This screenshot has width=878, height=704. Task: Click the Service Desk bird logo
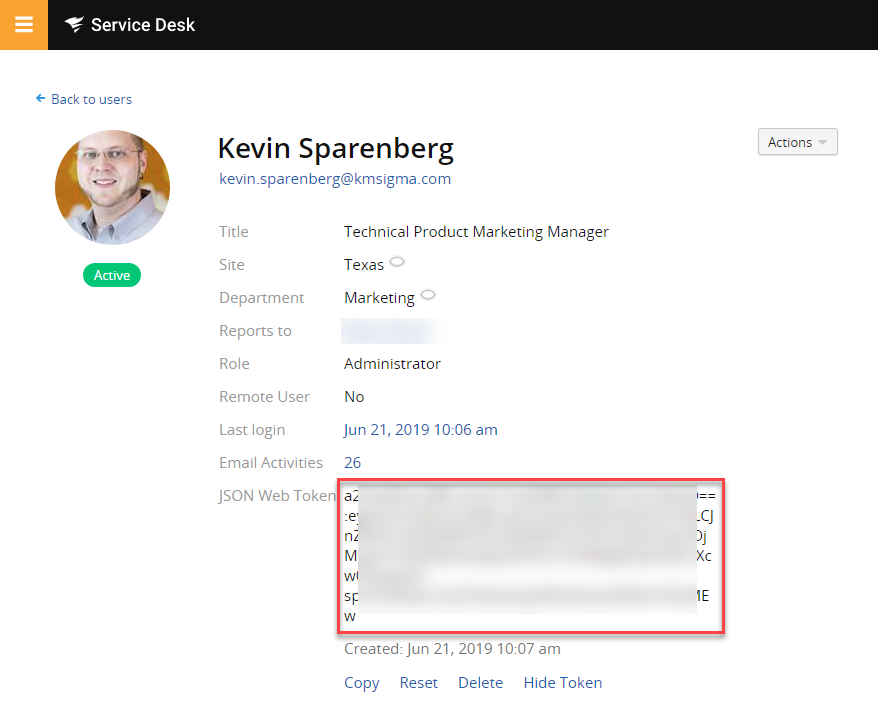tap(74, 25)
